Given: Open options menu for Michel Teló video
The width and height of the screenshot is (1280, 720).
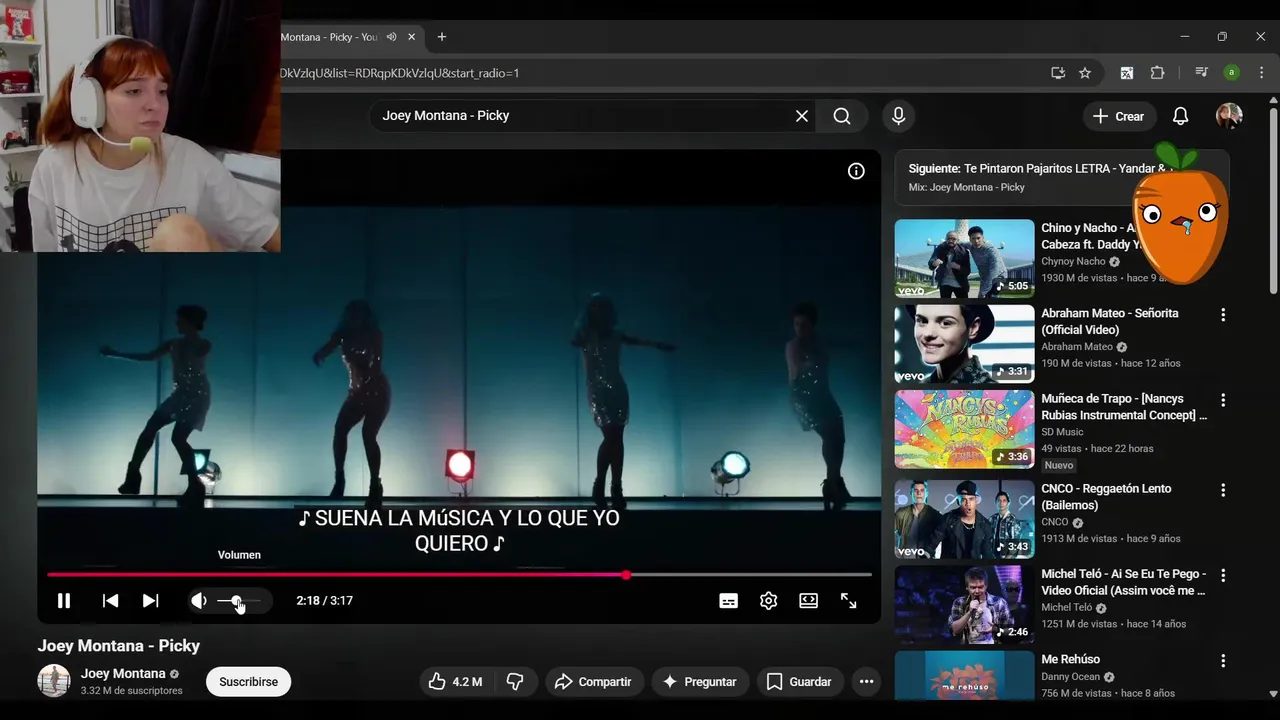Looking at the screenshot, I should point(1222,576).
